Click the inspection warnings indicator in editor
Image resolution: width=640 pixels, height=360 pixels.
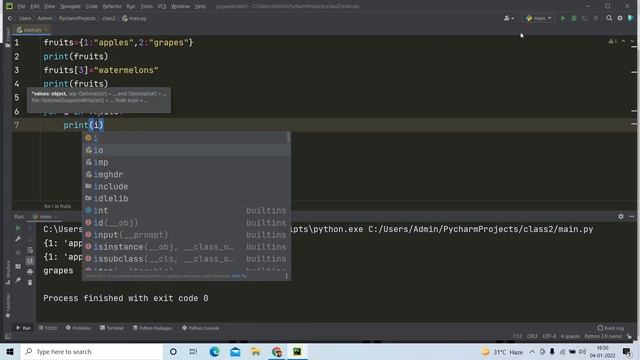coord(612,41)
